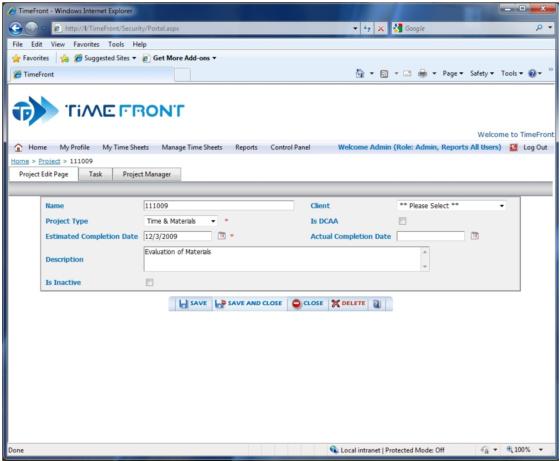Viewport: 560px width, 461px height.
Task: Click the Favorites star icon
Action: 16,58
